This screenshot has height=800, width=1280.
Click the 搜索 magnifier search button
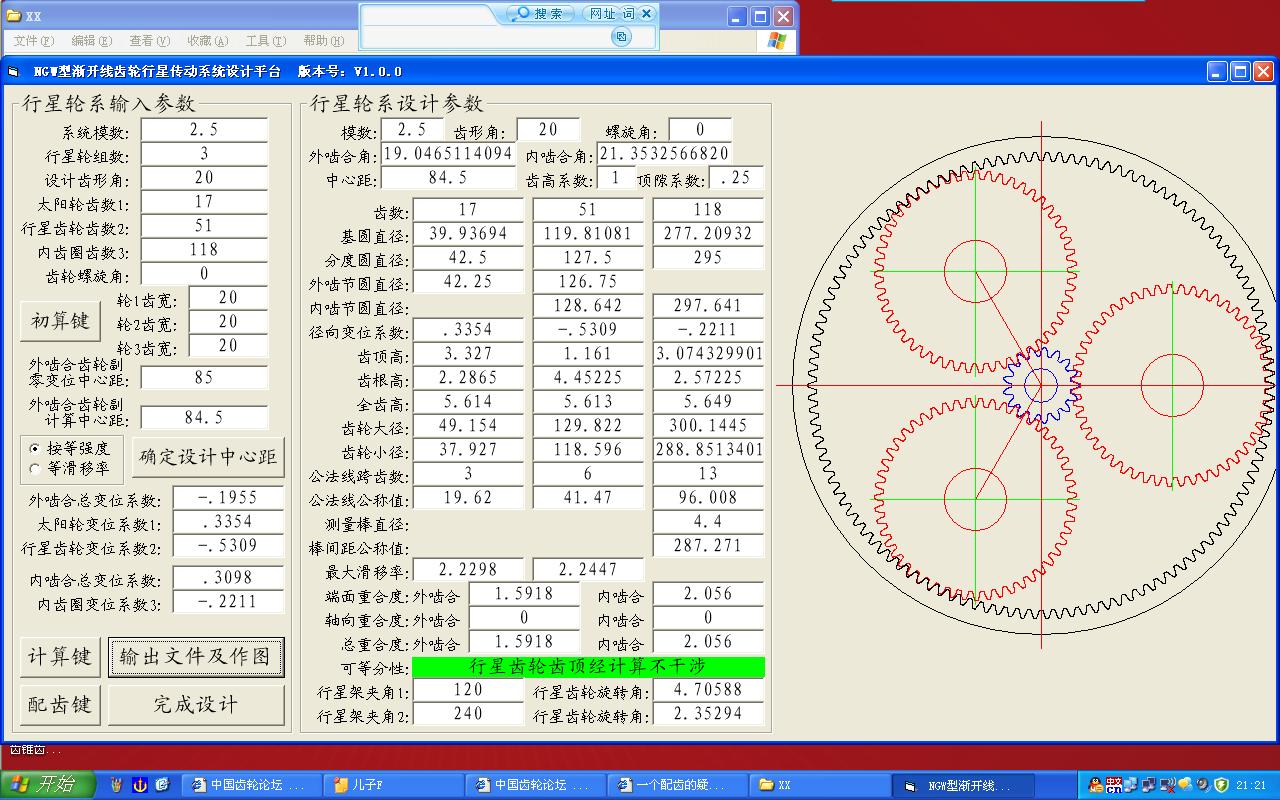coord(541,13)
